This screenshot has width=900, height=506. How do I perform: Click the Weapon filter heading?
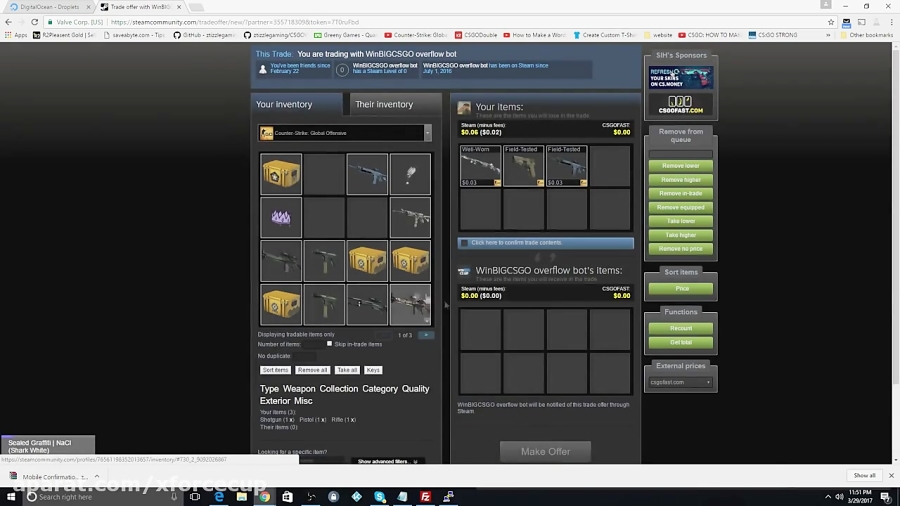coord(299,388)
